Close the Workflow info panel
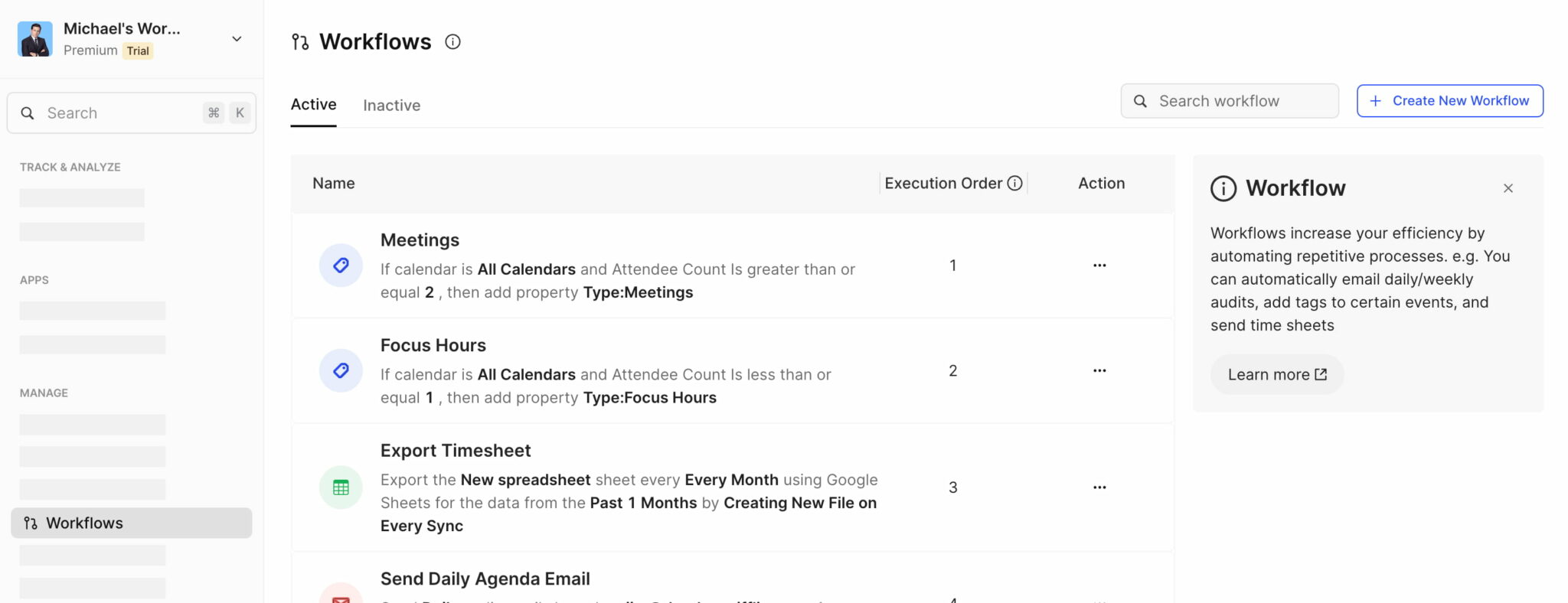1568x603 pixels. click(x=1508, y=187)
